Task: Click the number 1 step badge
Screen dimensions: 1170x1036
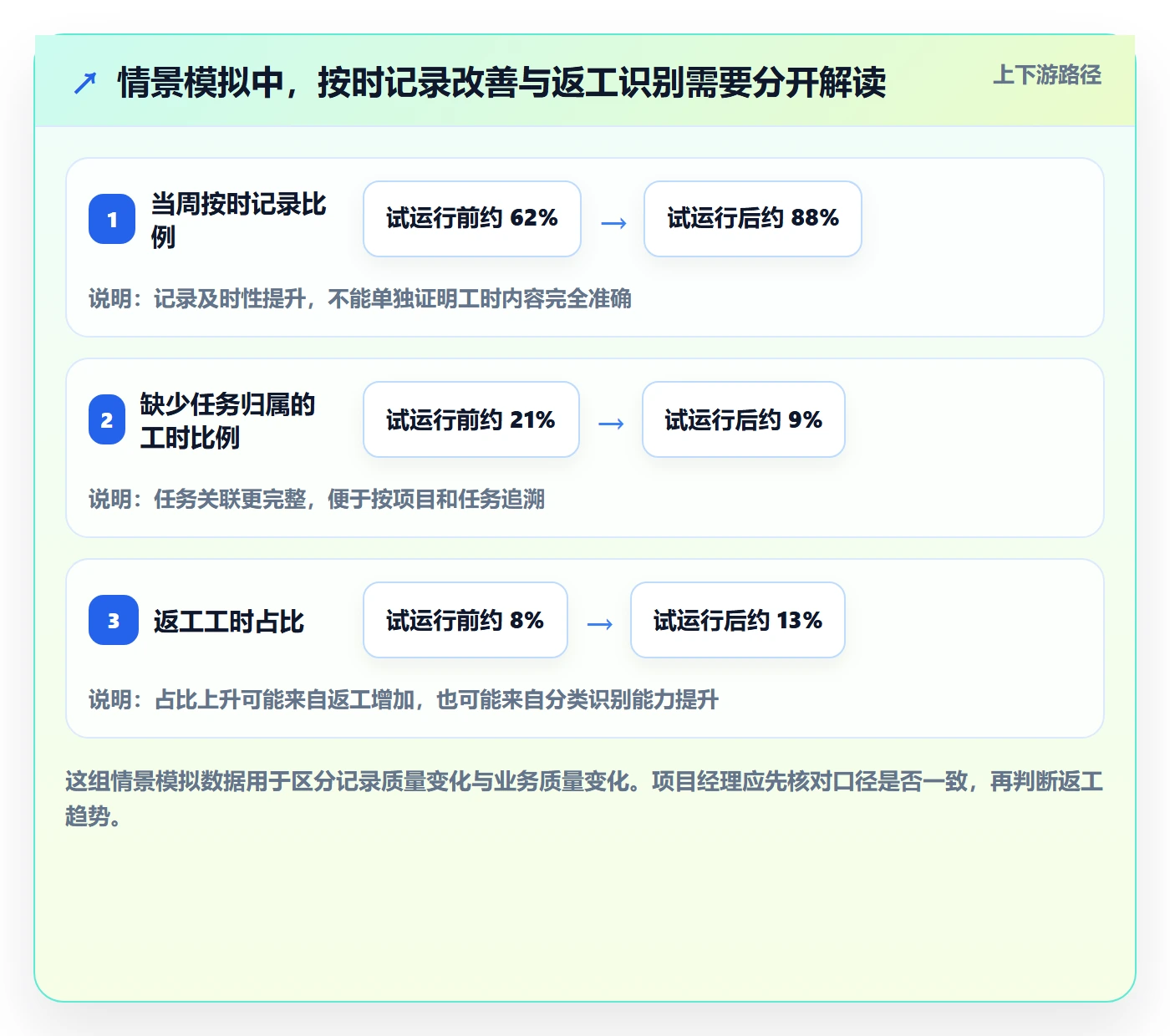Action: pos(112,219)
